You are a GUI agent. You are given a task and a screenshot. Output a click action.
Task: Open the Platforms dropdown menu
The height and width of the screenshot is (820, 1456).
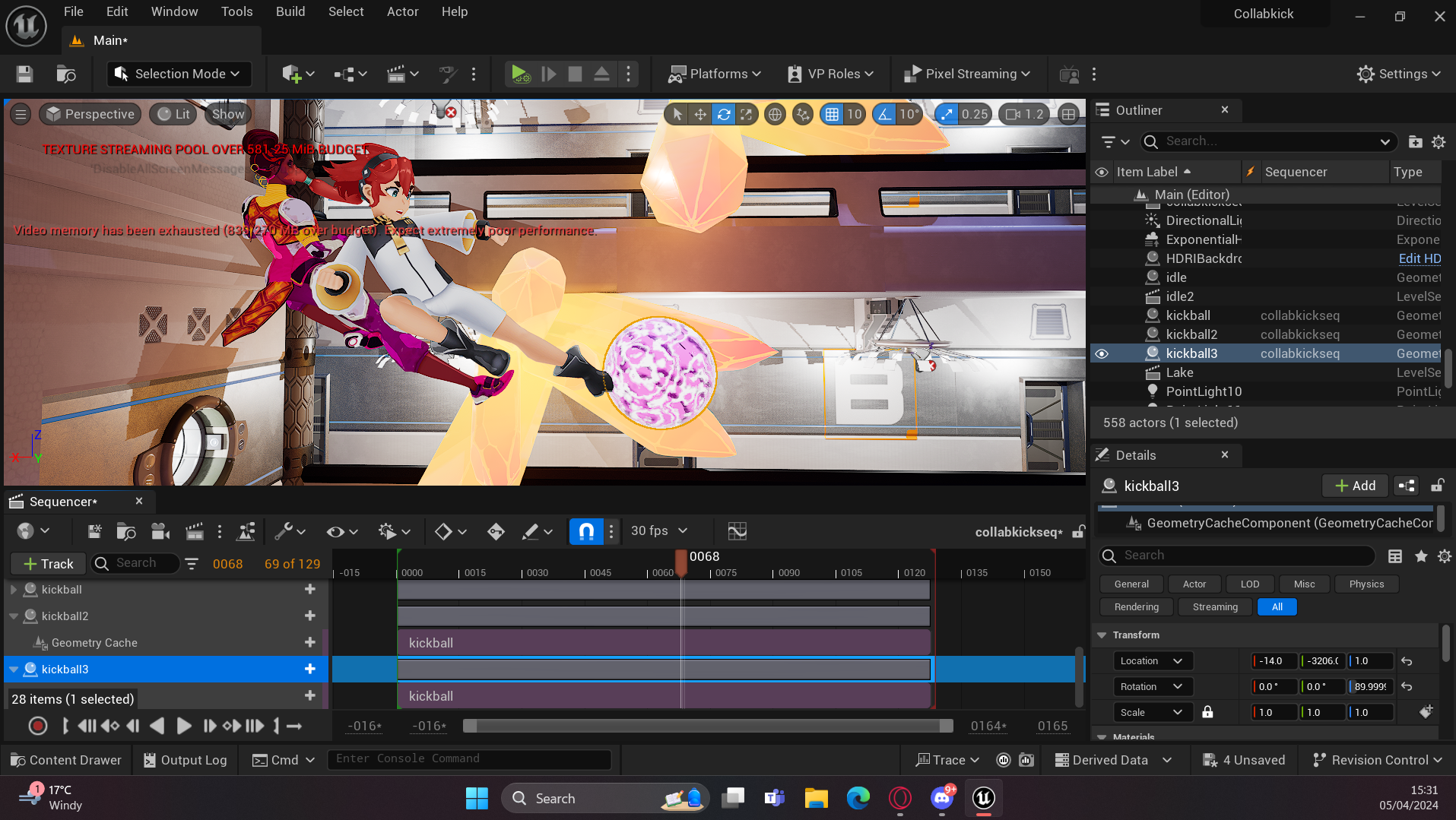pos(714,74)
